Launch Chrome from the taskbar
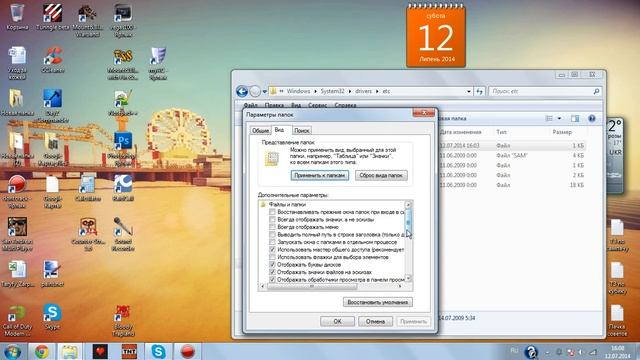This screenshot has width=640, height=360. [41, 351]
